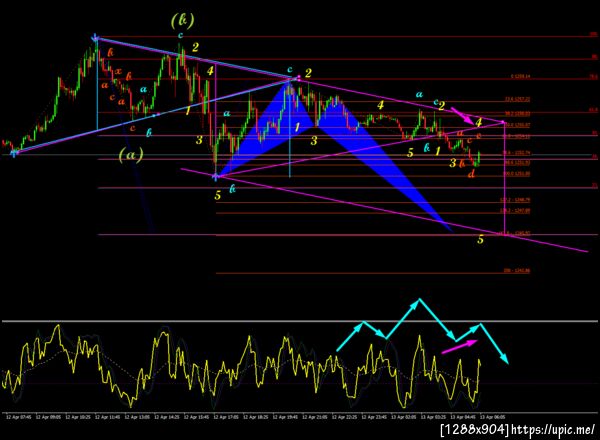Viewport: 600px width, 440px height.
Task: Click the 12 Apr 07:45 time label
Action: click(18, 417)
